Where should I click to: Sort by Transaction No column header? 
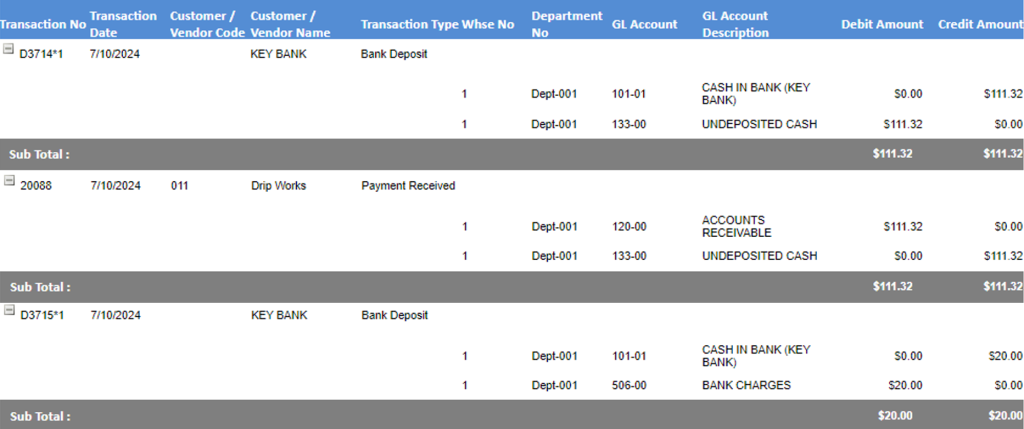[x=42, y=24]
